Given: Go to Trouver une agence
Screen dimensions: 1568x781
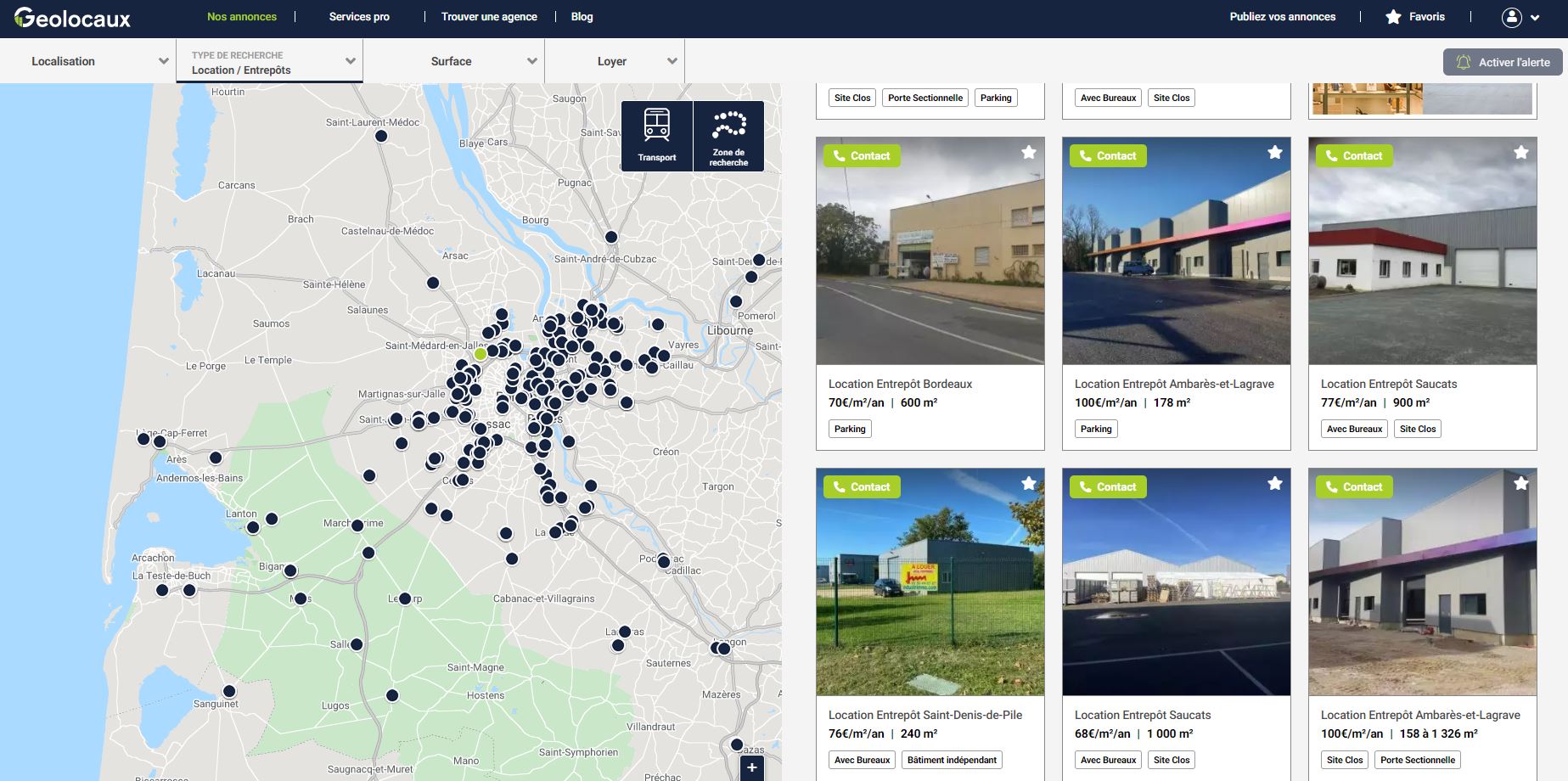Looking at the screenshot, I should click(489, 17).
